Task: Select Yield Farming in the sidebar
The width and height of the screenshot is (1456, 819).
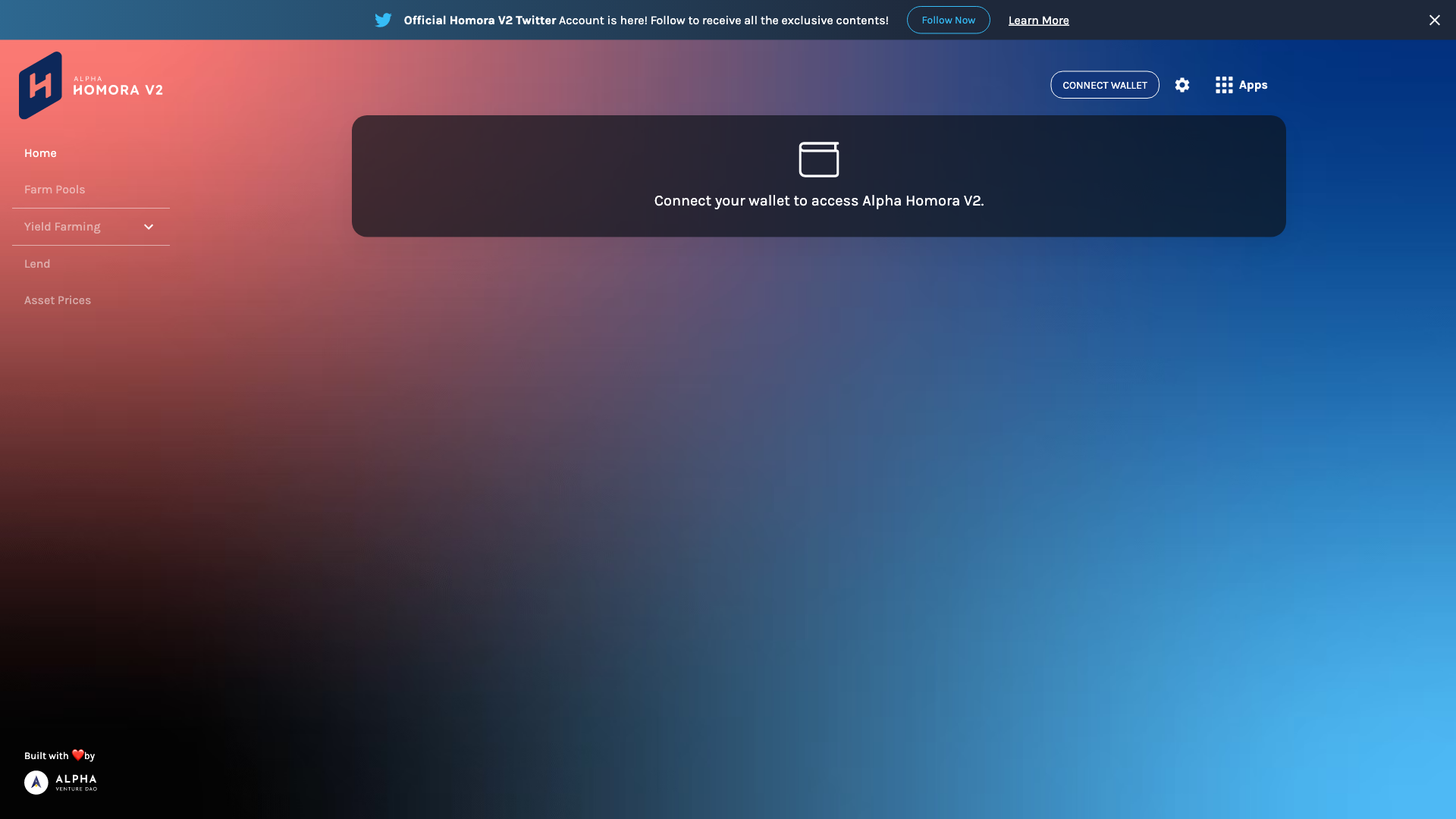Action: click(91, 227)
